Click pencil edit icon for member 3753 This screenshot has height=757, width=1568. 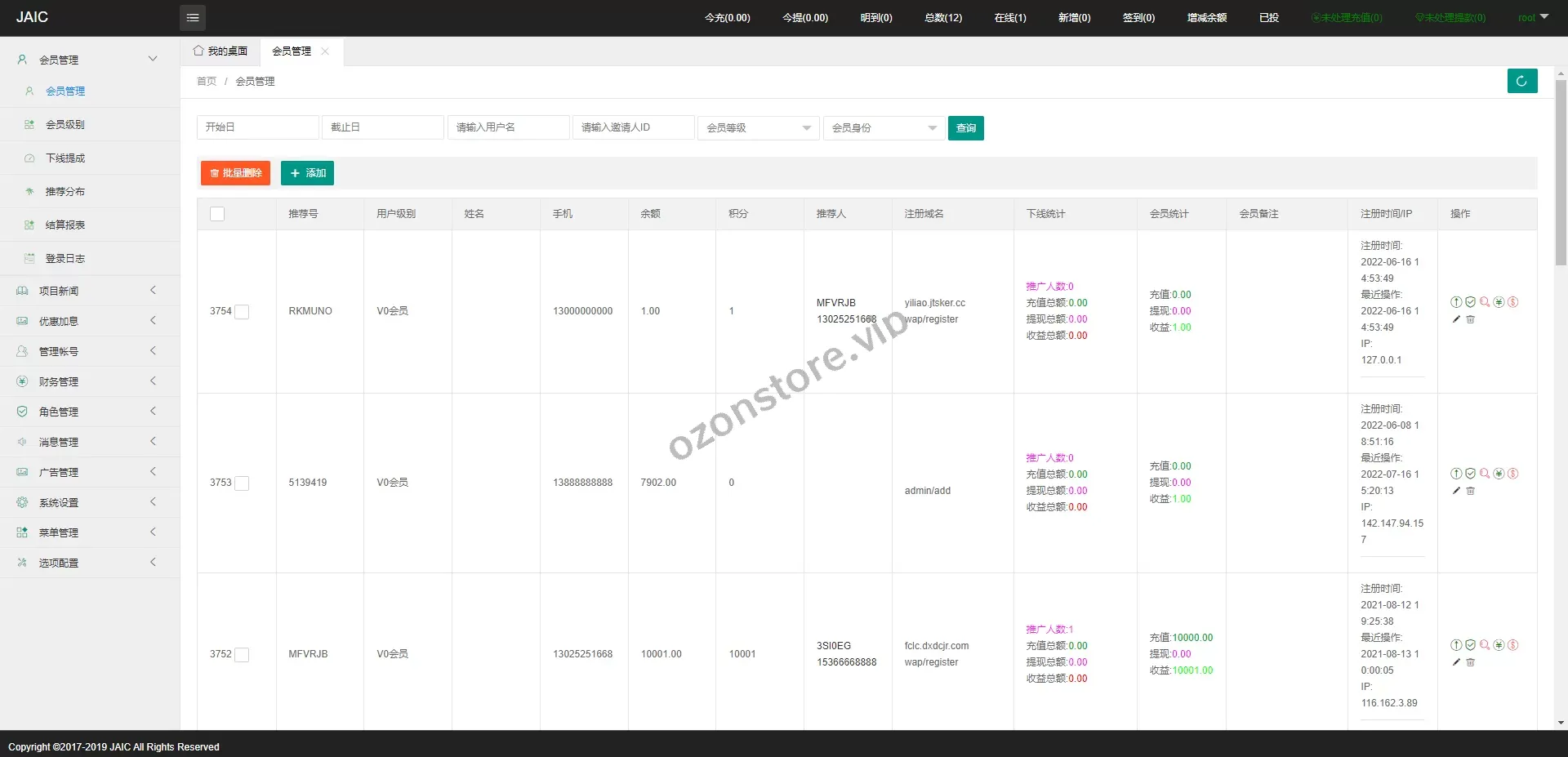coord(1456,491)
